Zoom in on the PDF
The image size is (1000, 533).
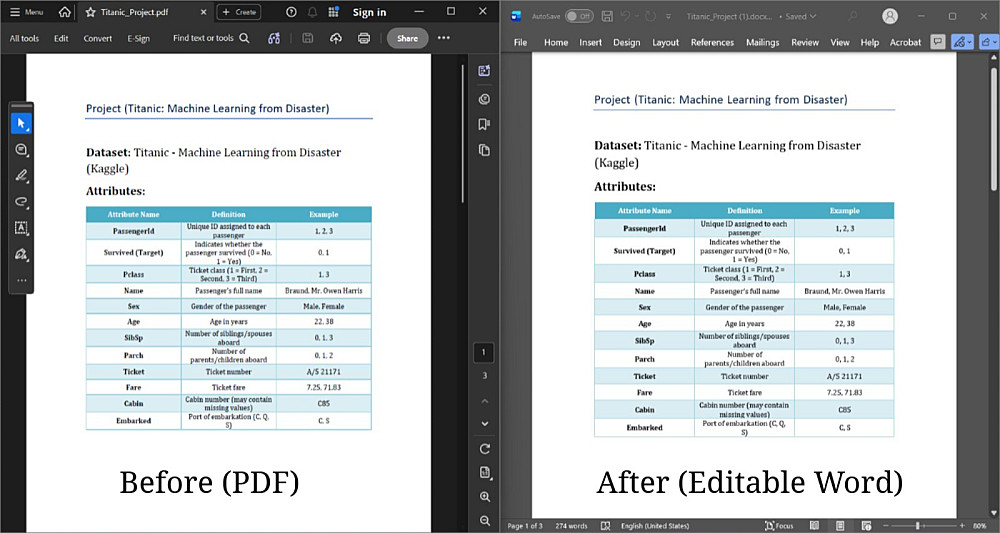point(485,497)
